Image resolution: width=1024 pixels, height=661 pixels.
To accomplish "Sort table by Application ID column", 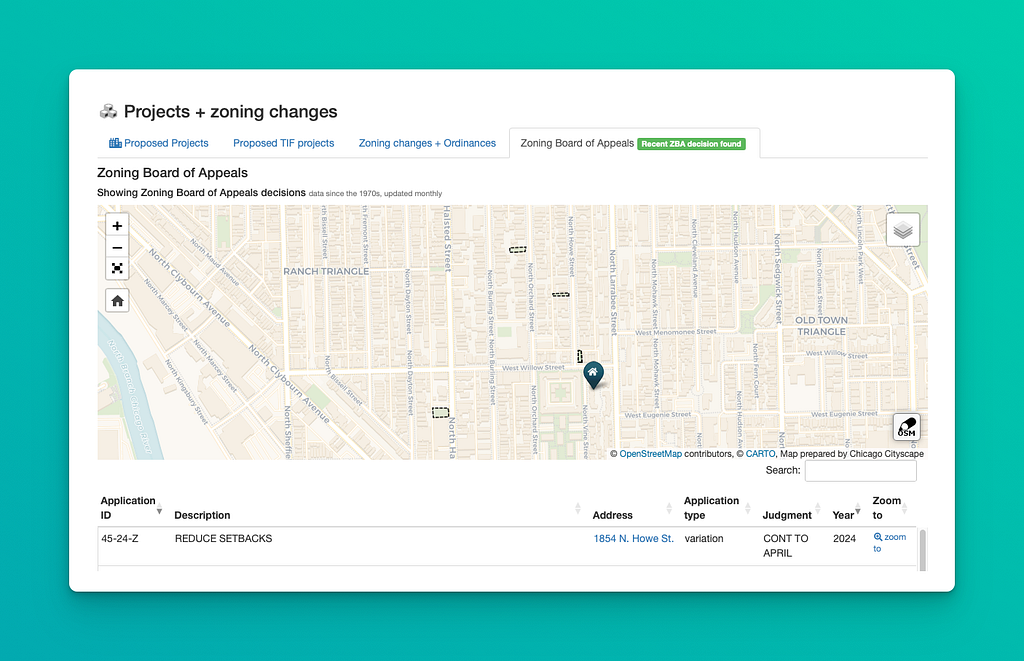I will tap(131, 508).
